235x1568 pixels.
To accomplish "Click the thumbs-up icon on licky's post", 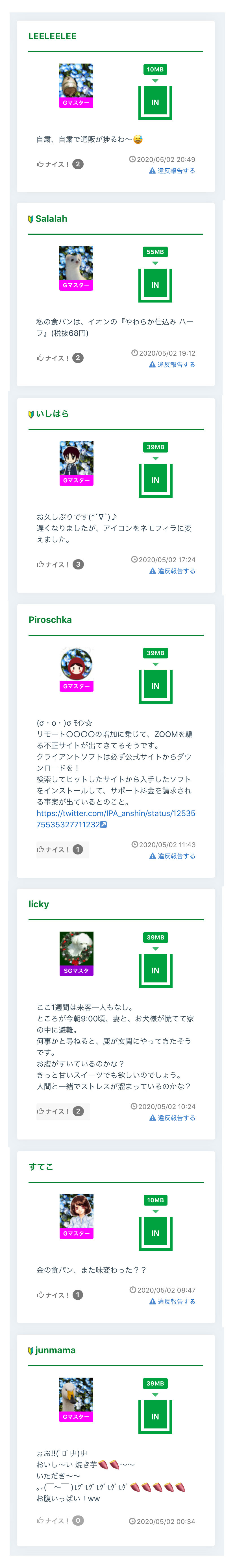I will (x=40, y=1111).
